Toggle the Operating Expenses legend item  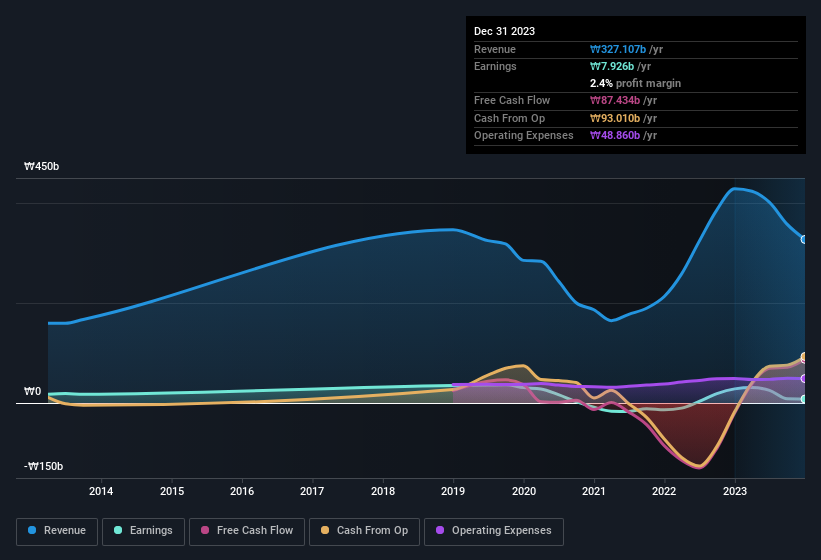[493, 531]
